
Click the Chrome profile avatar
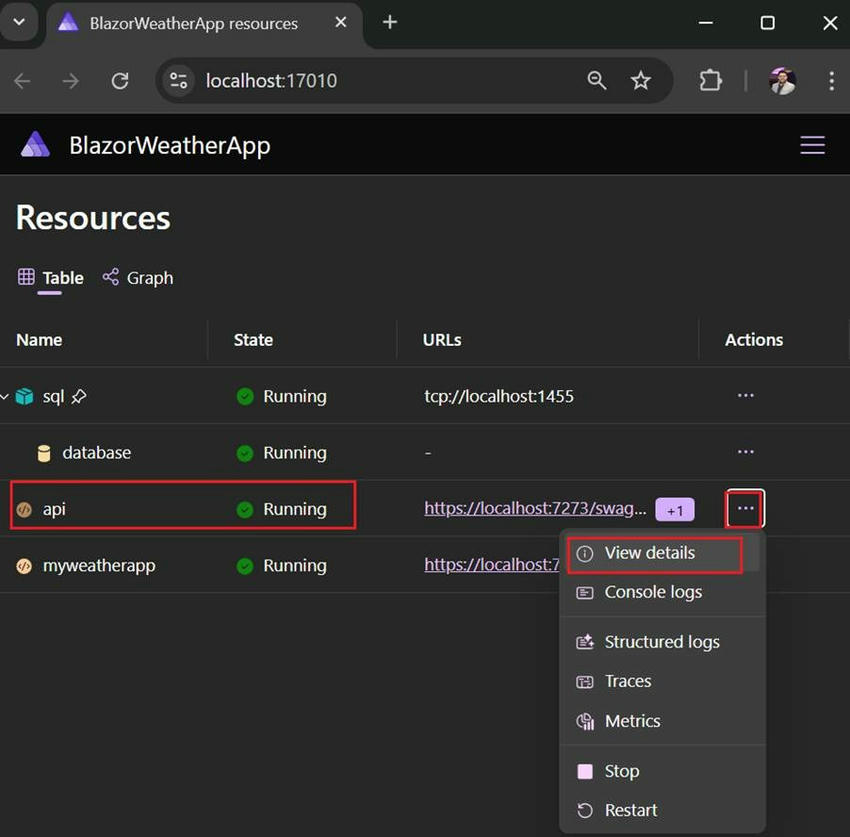click(782, 80)
